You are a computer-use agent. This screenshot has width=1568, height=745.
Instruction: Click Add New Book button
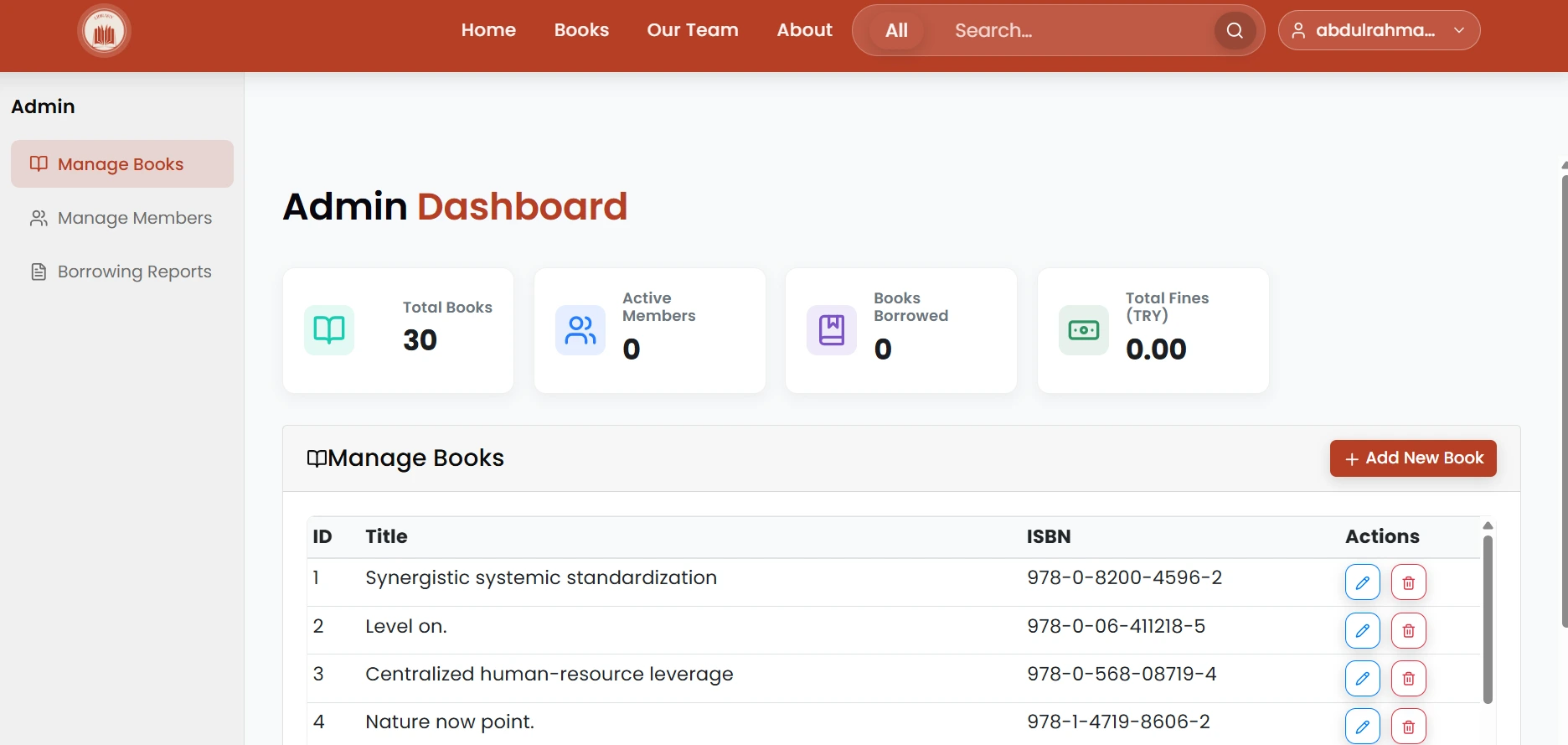(1413, 458)
